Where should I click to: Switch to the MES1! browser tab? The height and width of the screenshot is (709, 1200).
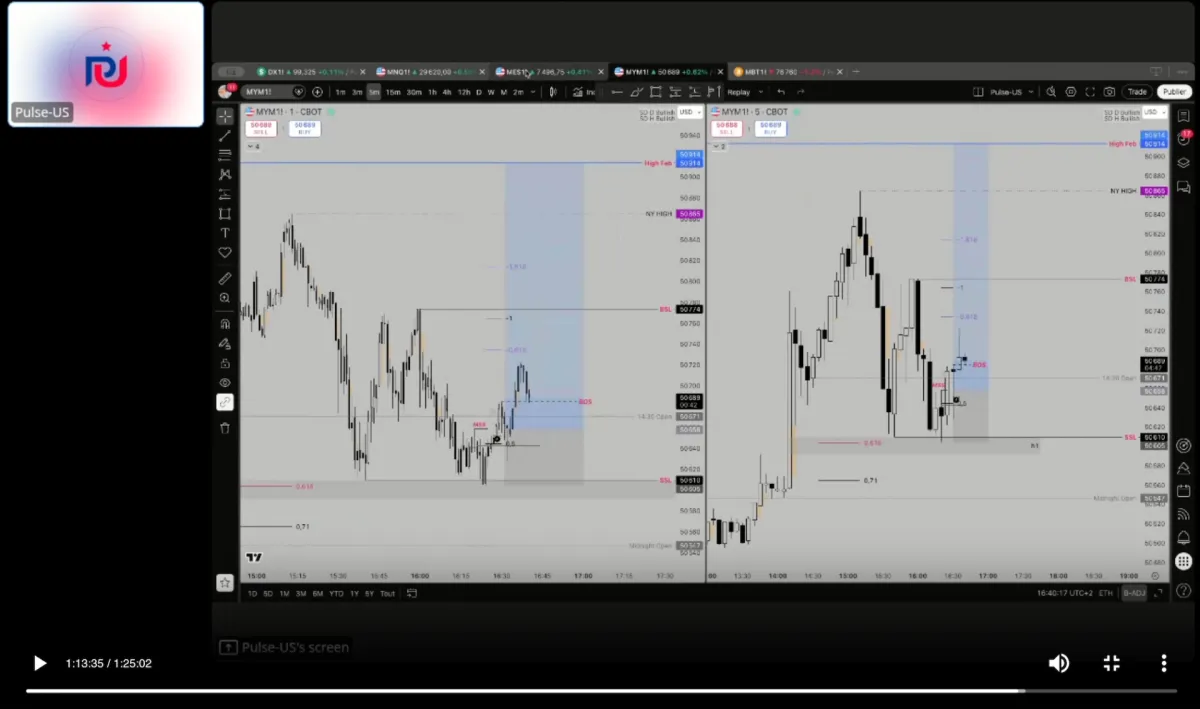(x=549, y=72)
